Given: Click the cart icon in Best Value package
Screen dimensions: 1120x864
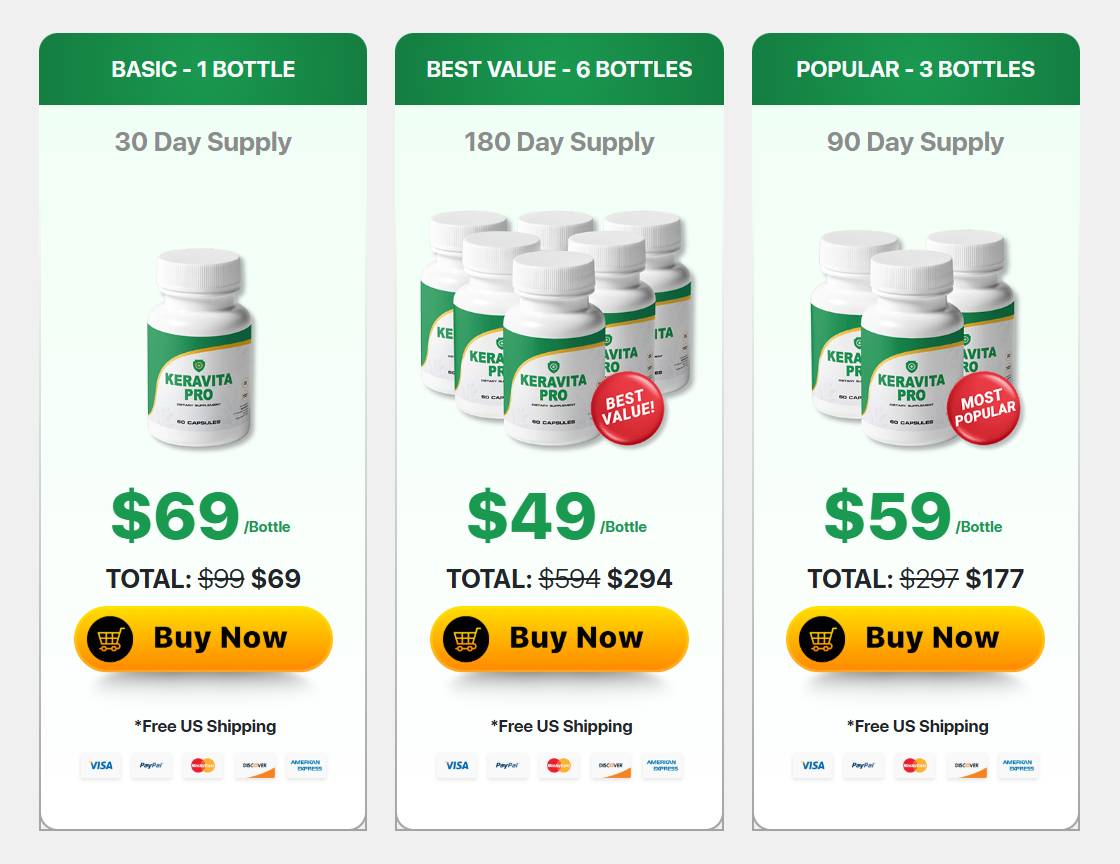Looking at the screenshot, I should 466,638.
